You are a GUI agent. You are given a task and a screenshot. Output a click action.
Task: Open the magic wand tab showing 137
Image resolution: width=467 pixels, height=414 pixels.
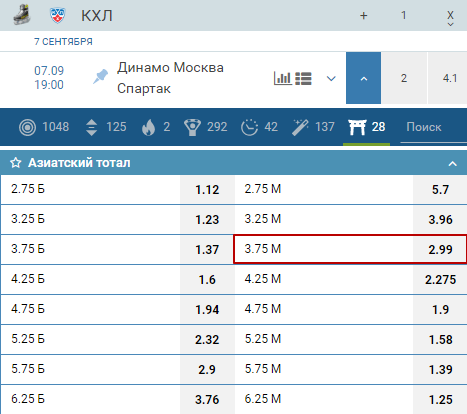click(x=313, y=127)
